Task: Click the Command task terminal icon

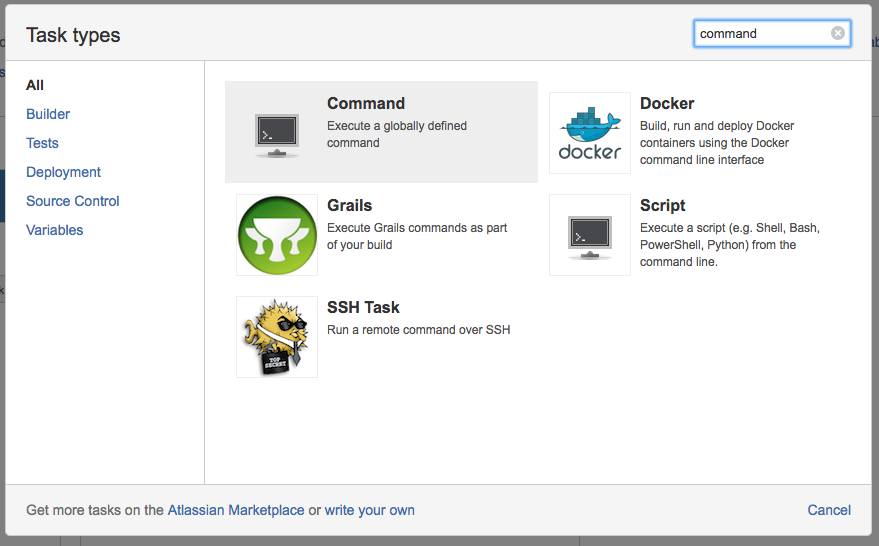Action: pyautogui.click(x=277, y=133)
